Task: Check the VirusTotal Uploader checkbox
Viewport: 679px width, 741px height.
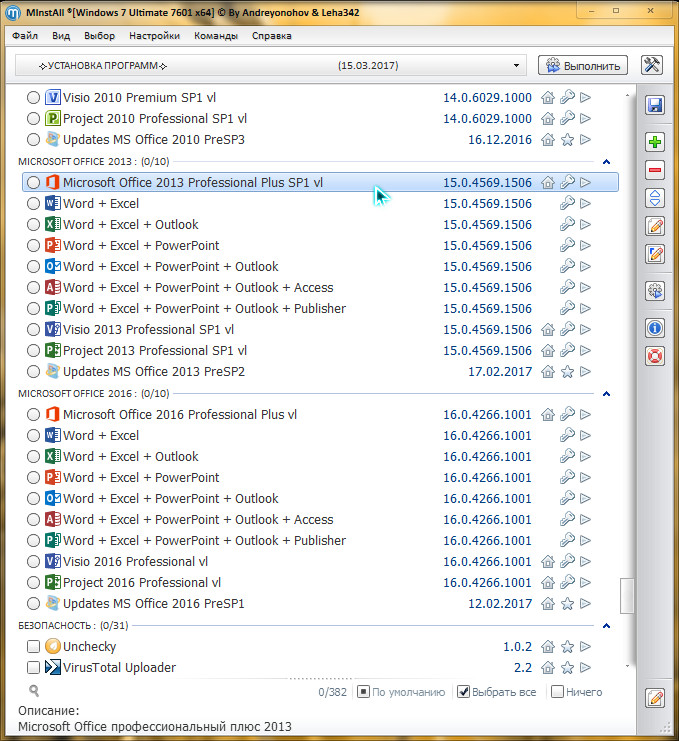Action: tap(33, 667)
